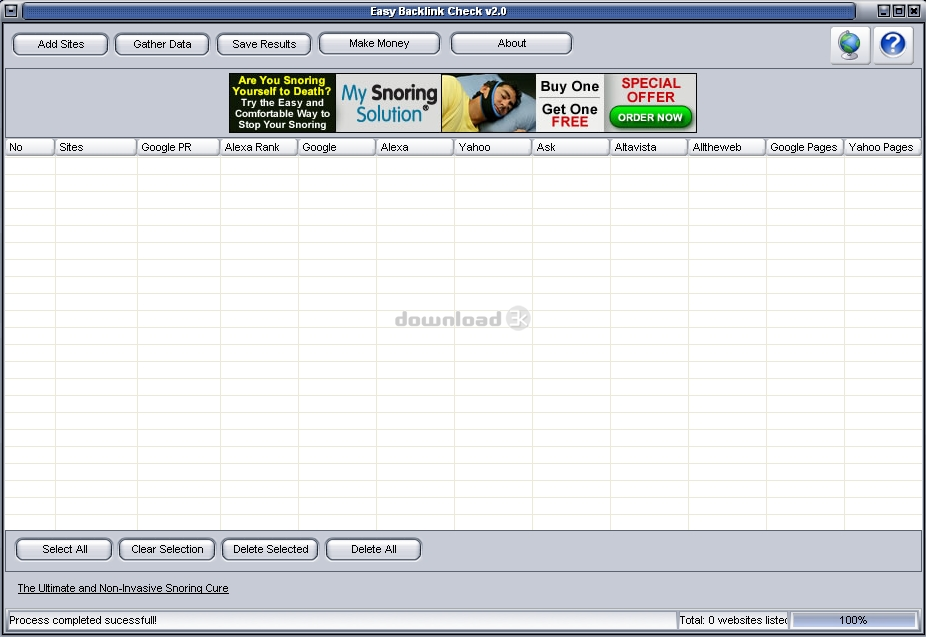
Task: Click the My Snoring Solution banner ad
Action: (462, 103)
